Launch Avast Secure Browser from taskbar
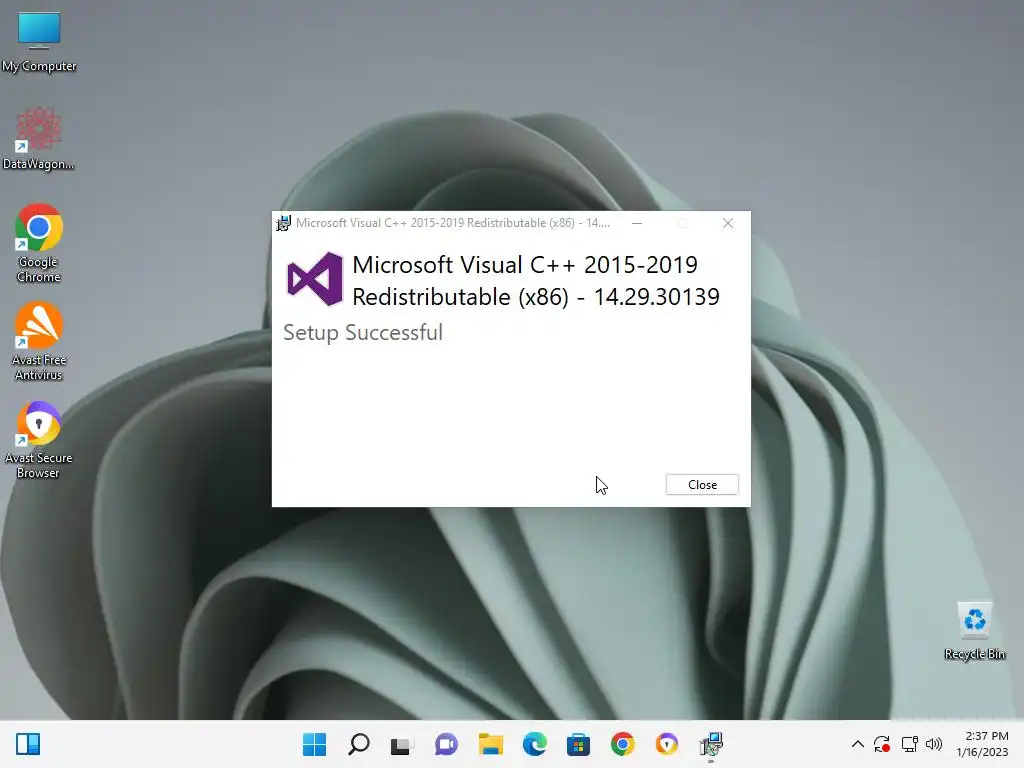This screenshot has height=768, width=1024. pos(666,744)
